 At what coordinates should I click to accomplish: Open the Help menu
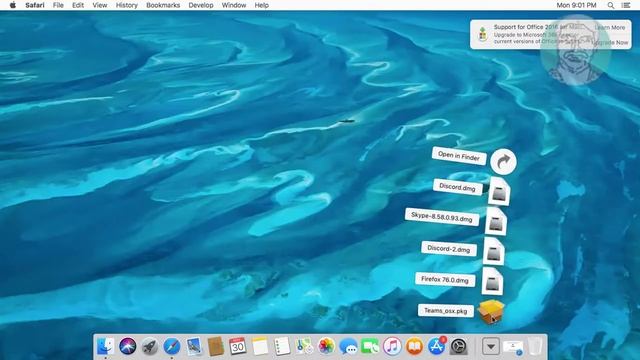click(x=262, y=5)
